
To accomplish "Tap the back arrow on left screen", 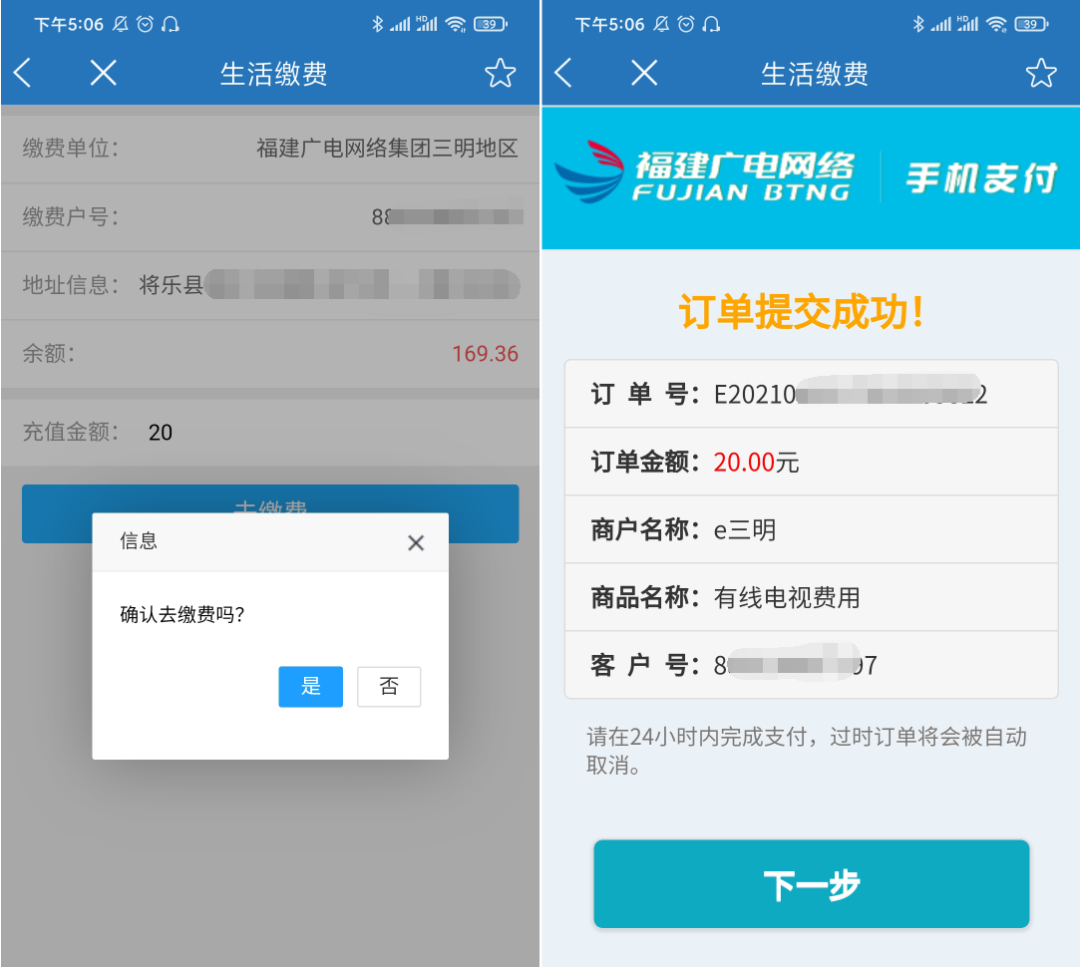I will tap(23, 72).
